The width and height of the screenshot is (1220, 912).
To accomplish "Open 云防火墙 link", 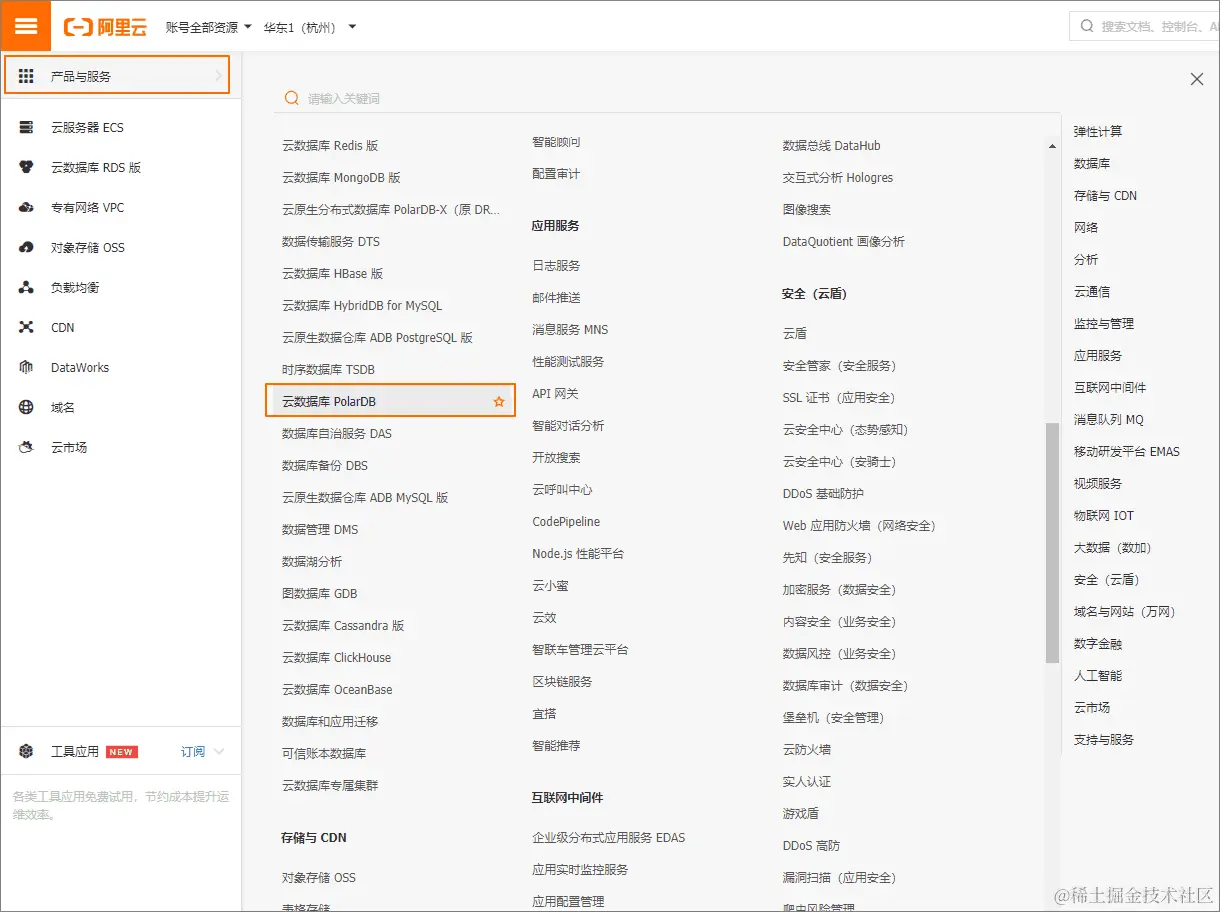I will click(x=806, y=749).
